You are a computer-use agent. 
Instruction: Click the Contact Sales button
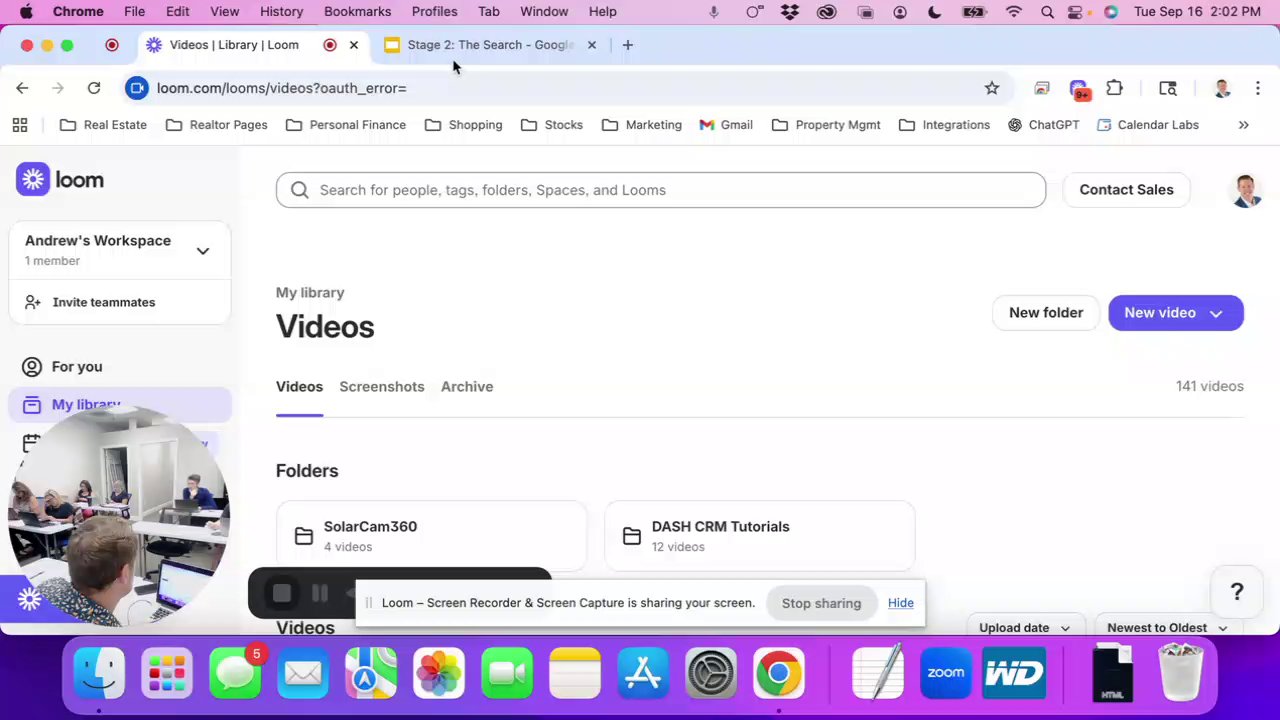point(1126,190)
